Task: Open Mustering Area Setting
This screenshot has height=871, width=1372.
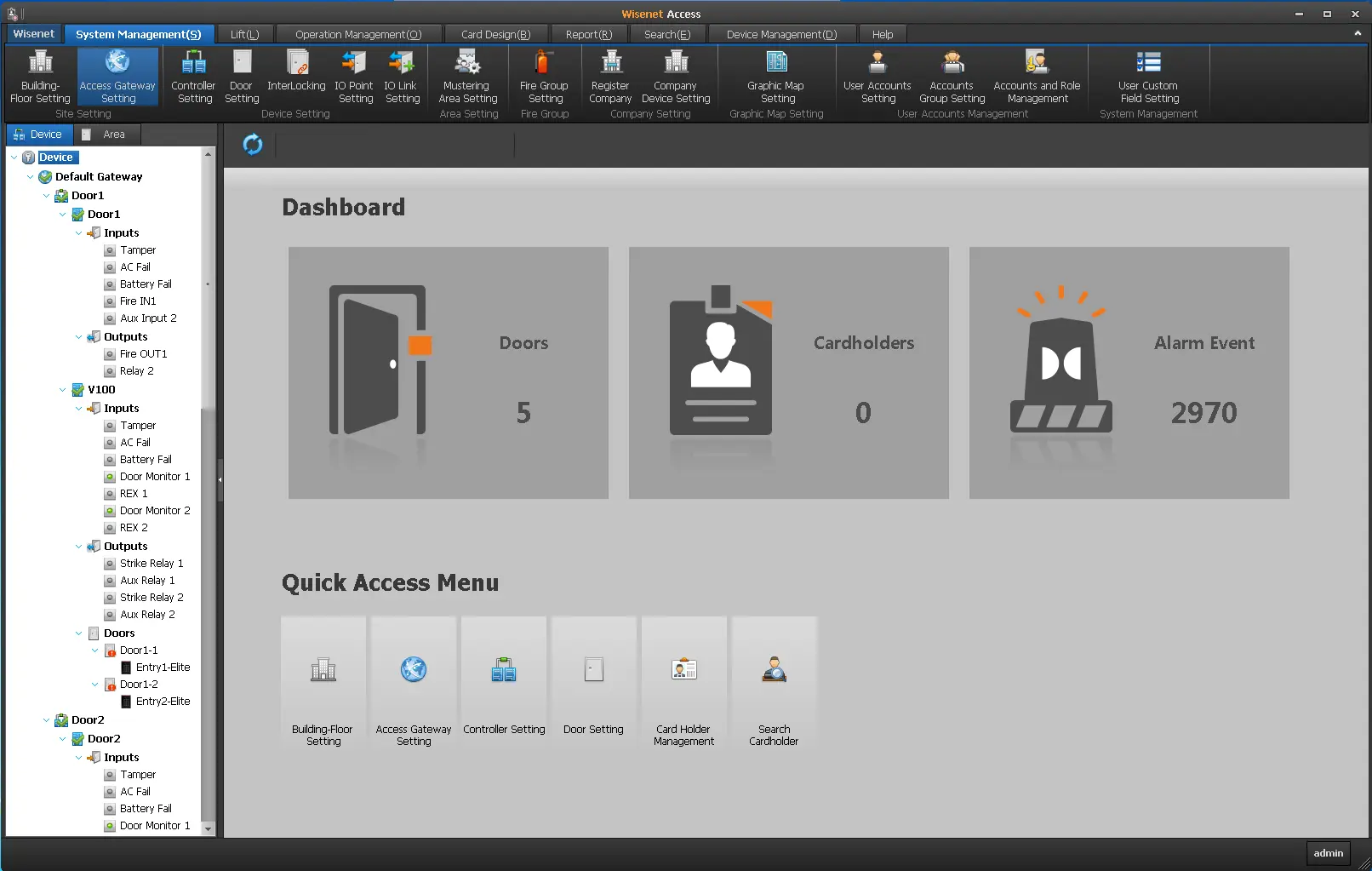Action: click(x=467, y=76)
